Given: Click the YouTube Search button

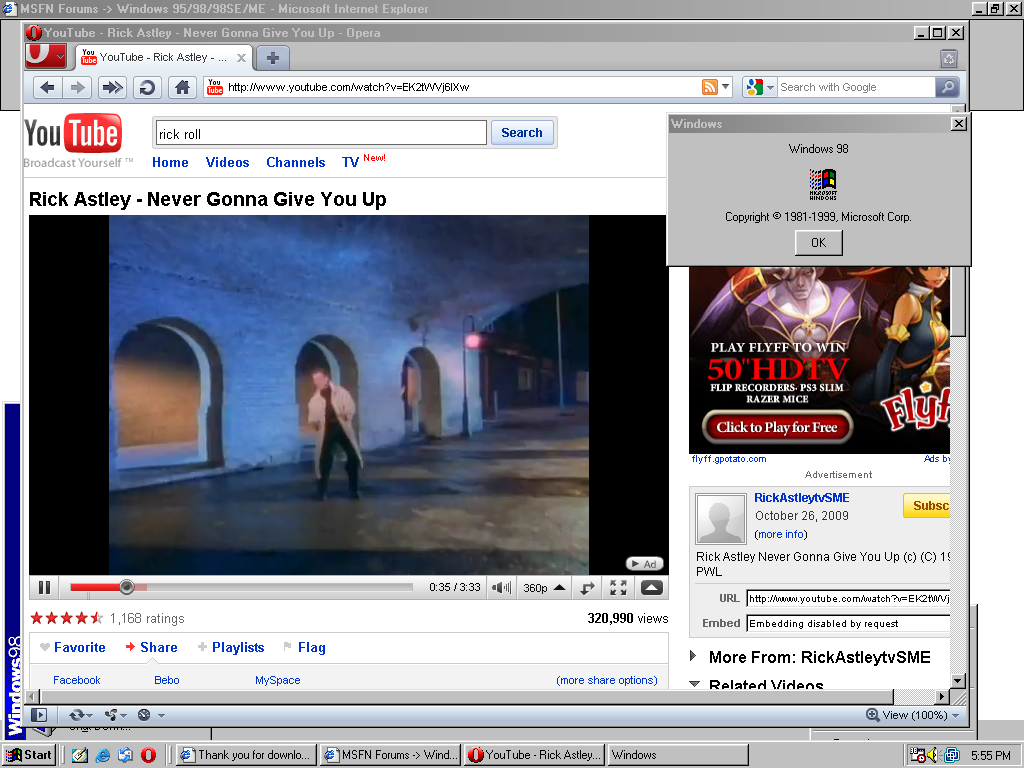Looking at the screenshot, I should (x=522, y=133).
